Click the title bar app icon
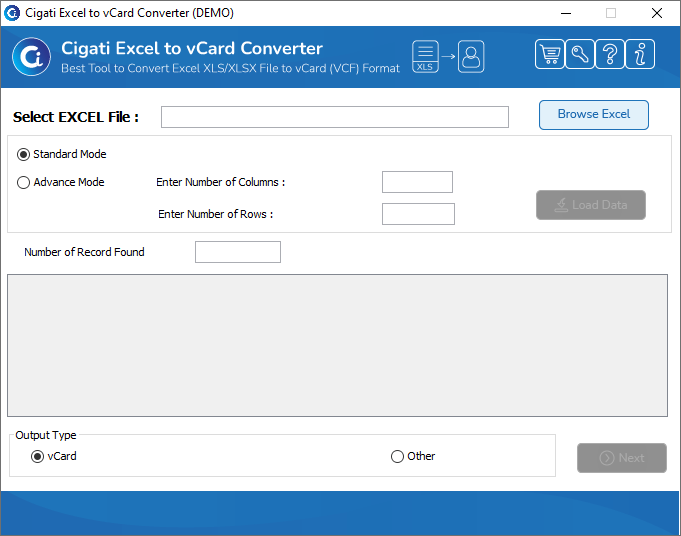The width and height of the screenshot is (681, 536). [12, 13]
